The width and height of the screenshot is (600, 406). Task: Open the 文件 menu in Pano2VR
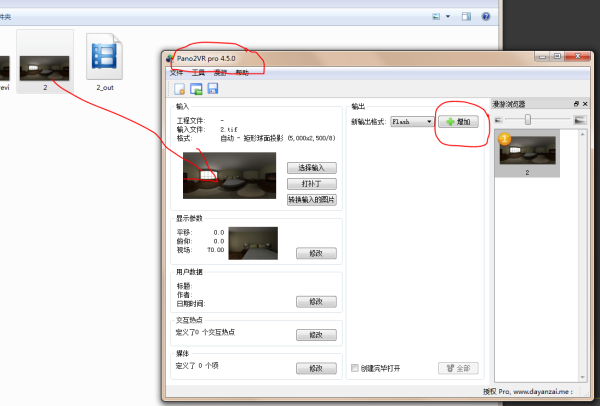click(176, 72)
